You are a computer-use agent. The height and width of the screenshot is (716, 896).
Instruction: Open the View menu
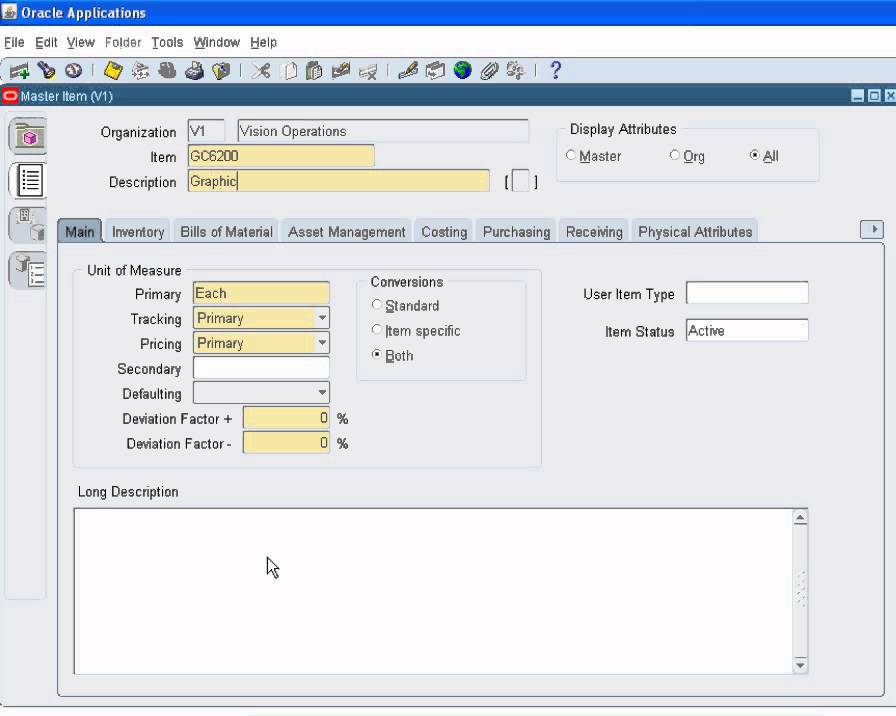pyautogui.click(x=81, y=42)
